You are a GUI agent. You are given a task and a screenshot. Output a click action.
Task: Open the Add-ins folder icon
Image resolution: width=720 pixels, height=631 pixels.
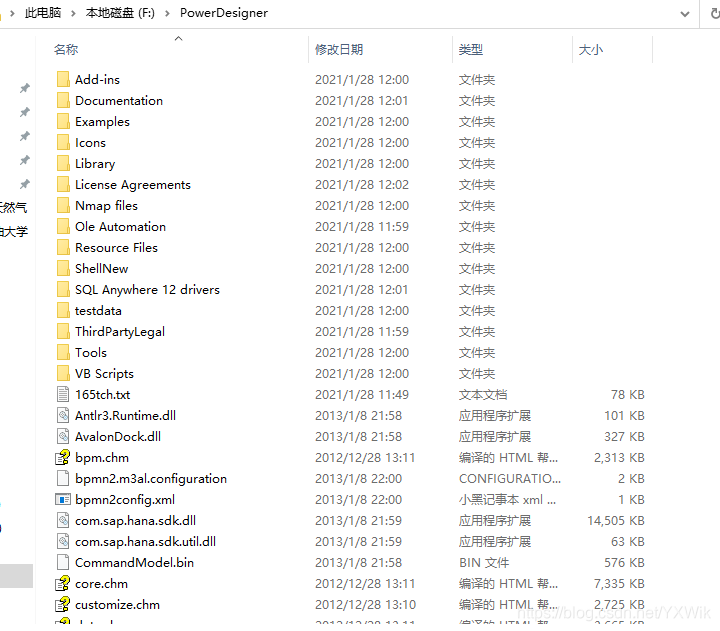[63, 79]
